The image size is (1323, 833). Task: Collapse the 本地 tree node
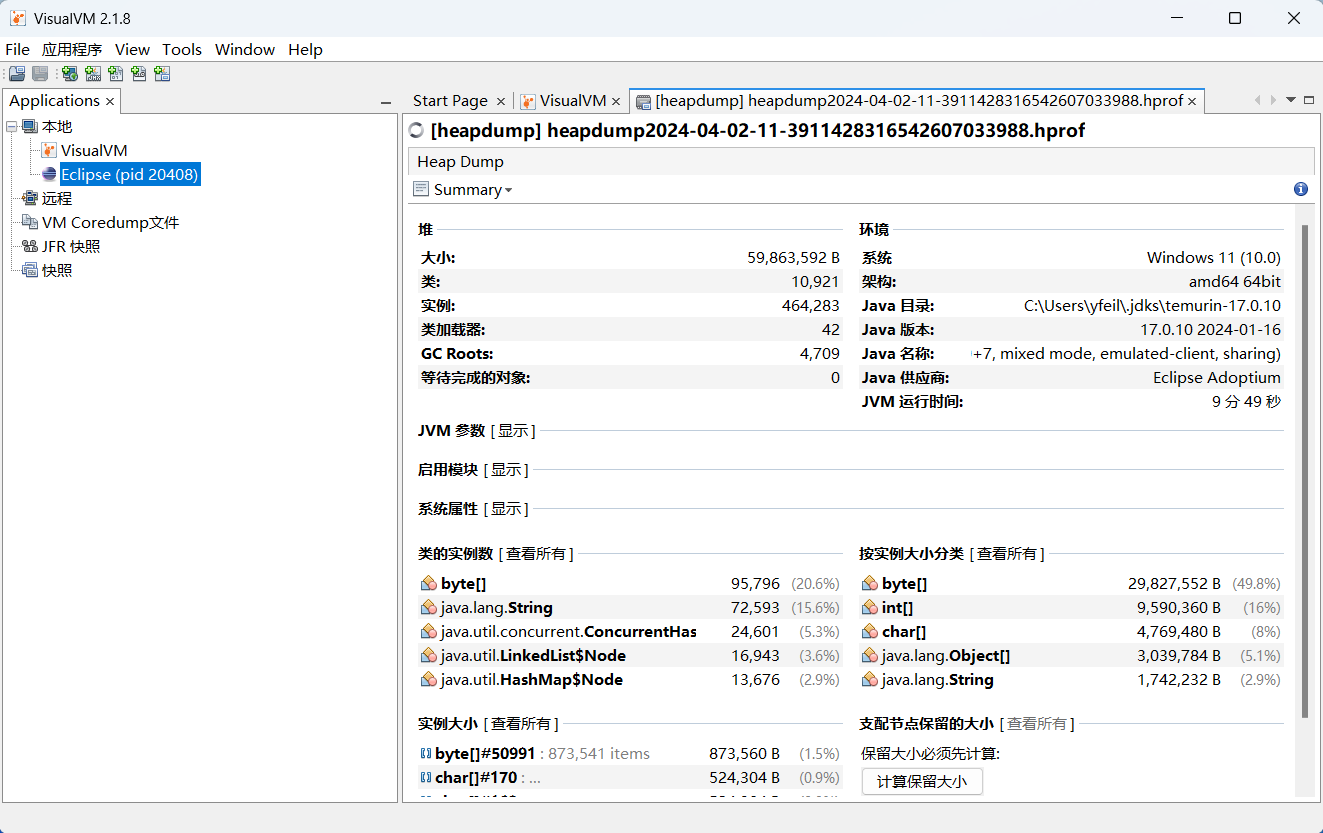coord(10,126)
